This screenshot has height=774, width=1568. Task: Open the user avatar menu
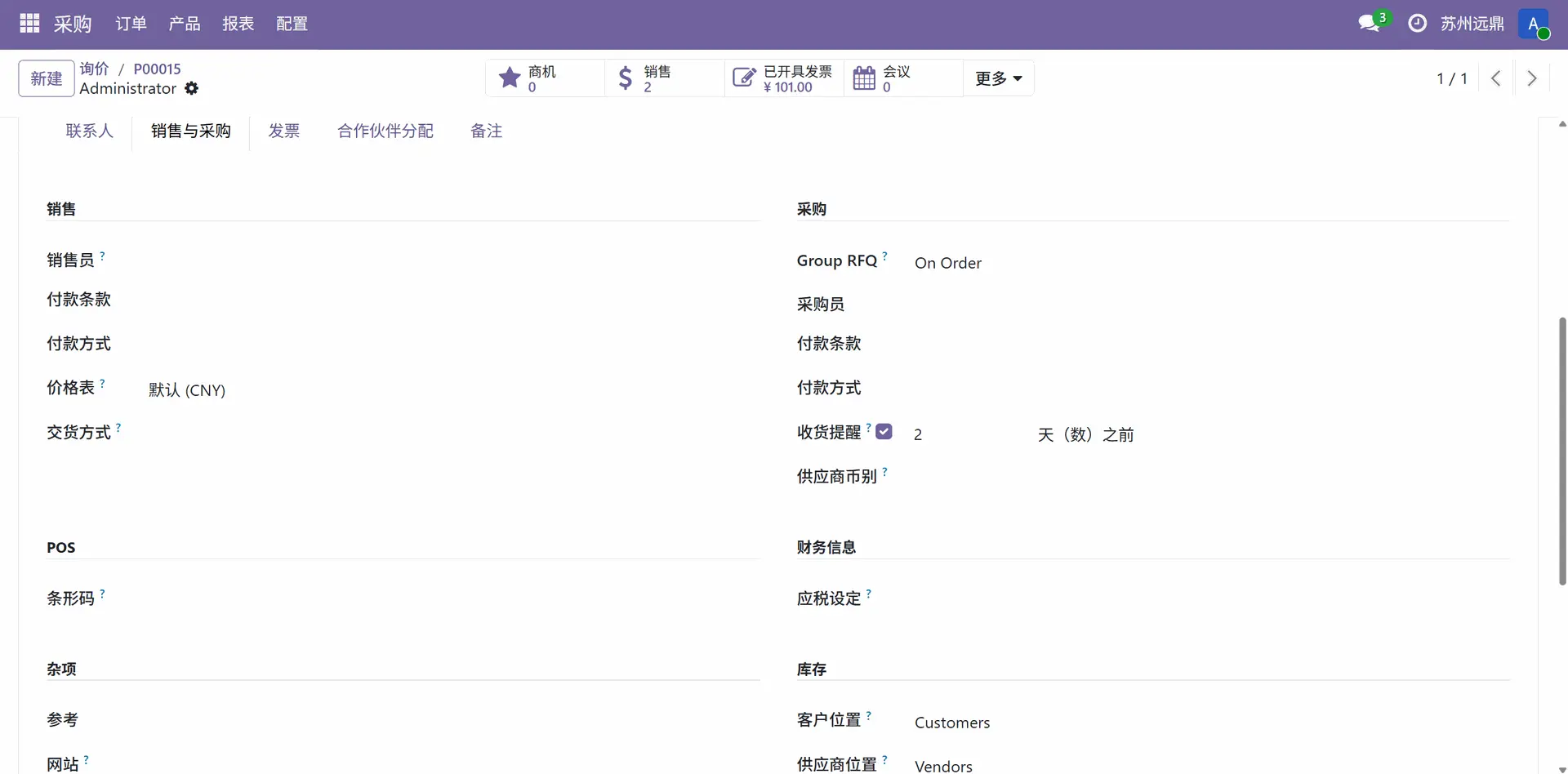tap(1534, 24)
